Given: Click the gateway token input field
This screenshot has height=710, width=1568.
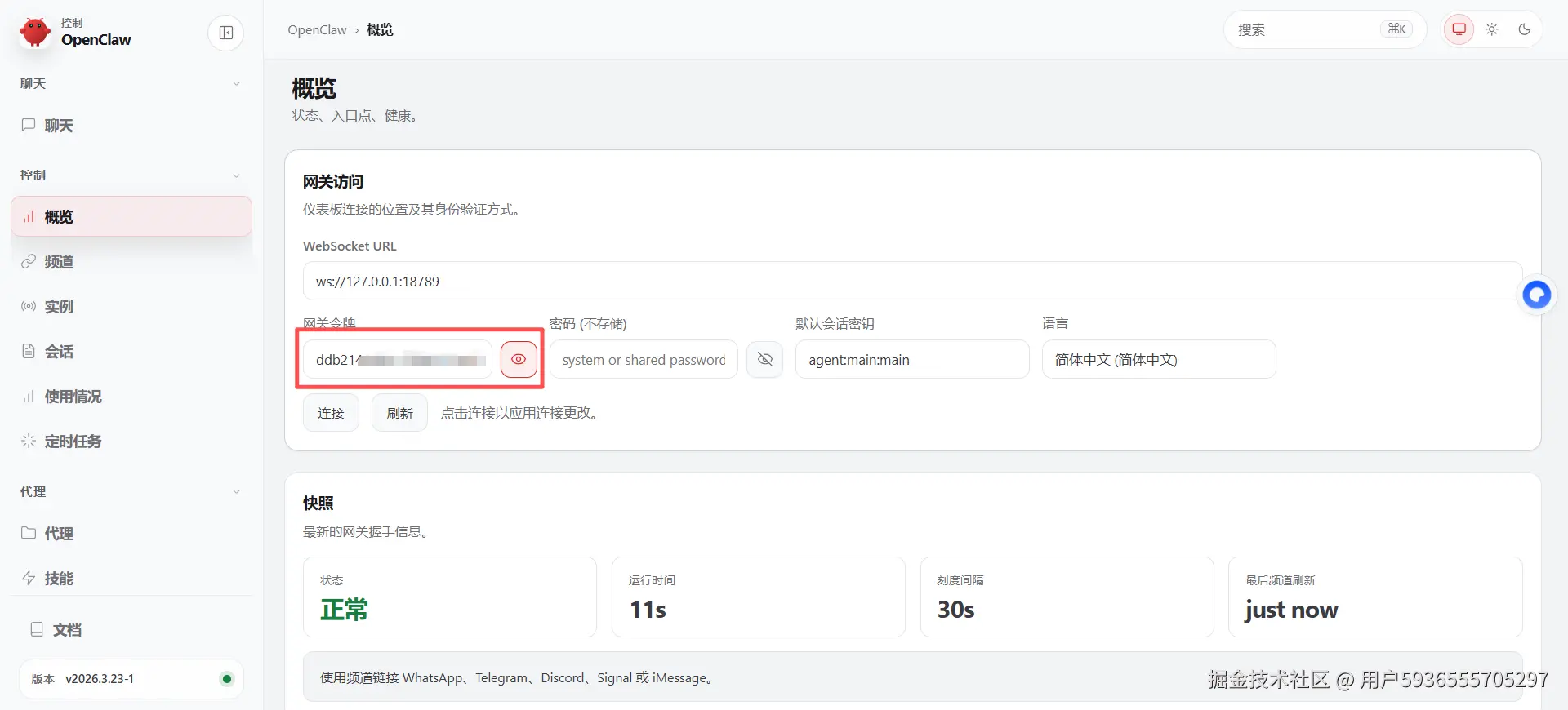Looking at the screenshot, I should point(398,360).
